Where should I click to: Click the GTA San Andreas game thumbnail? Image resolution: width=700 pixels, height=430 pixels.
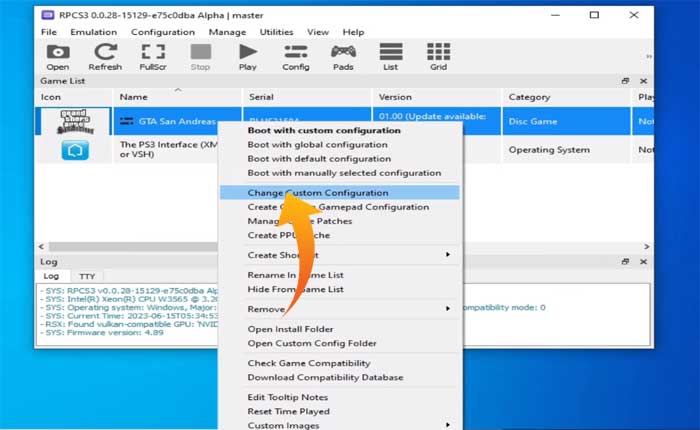tap(76, 121)
